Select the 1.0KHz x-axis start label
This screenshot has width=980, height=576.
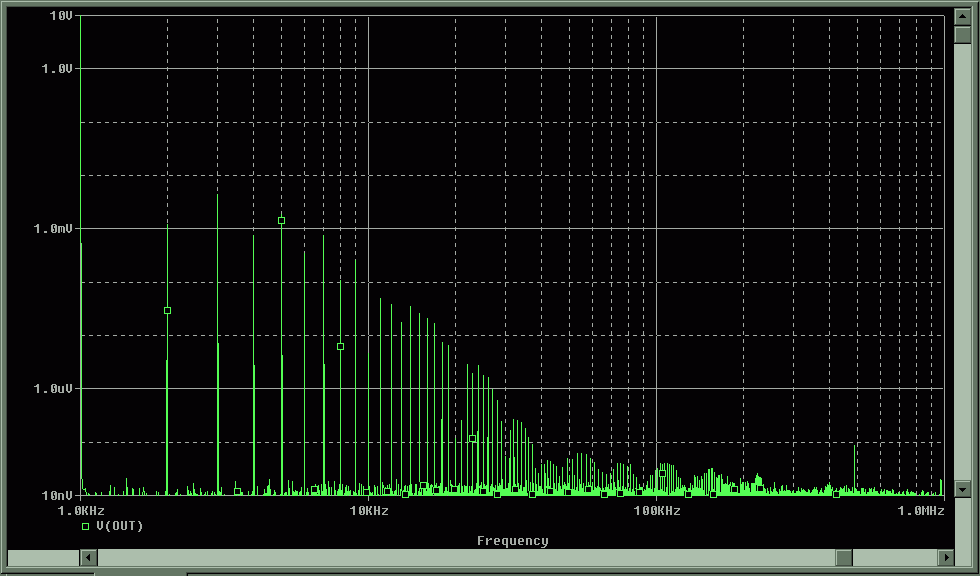click(82, 511)
